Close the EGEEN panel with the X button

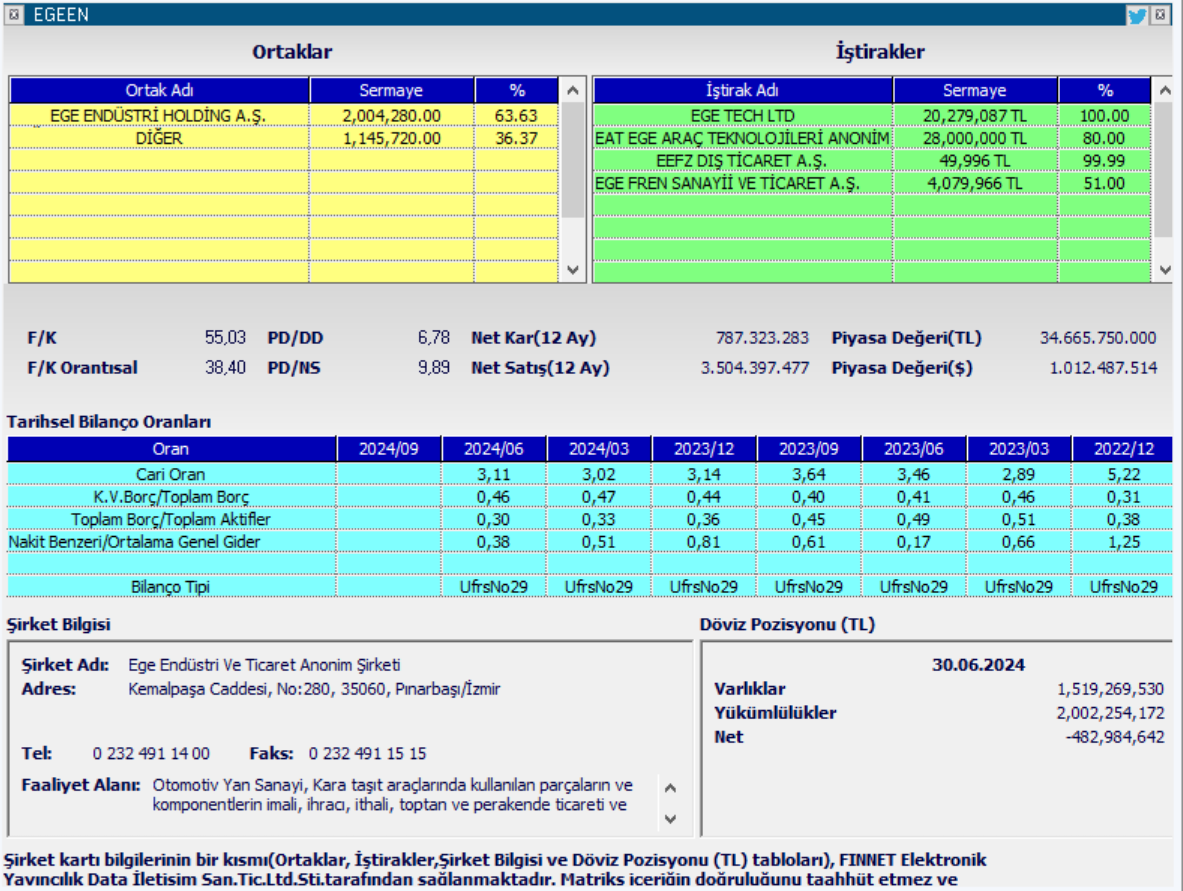[x=1160, y=14]
